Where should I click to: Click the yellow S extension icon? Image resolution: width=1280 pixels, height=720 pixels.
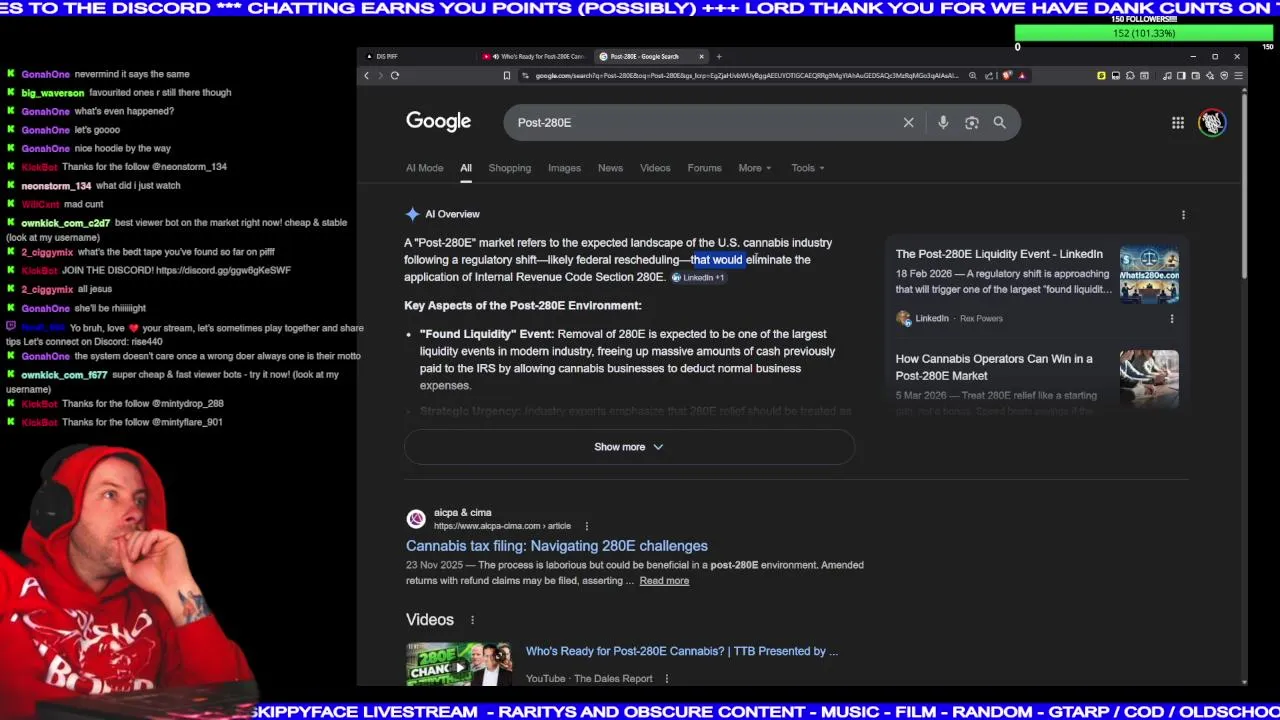coord(1101,76)
